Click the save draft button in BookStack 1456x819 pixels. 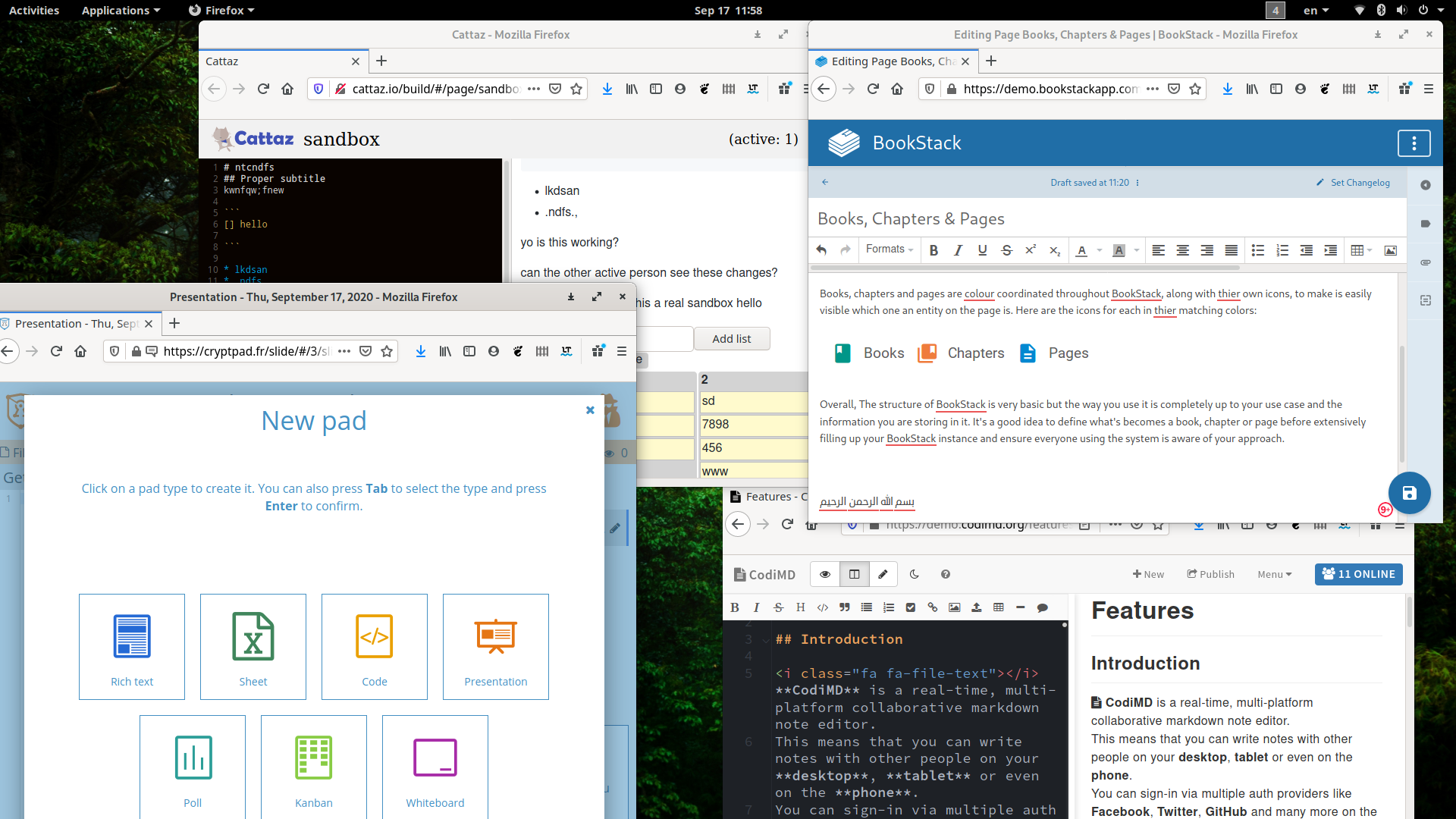pos(1409,492)
